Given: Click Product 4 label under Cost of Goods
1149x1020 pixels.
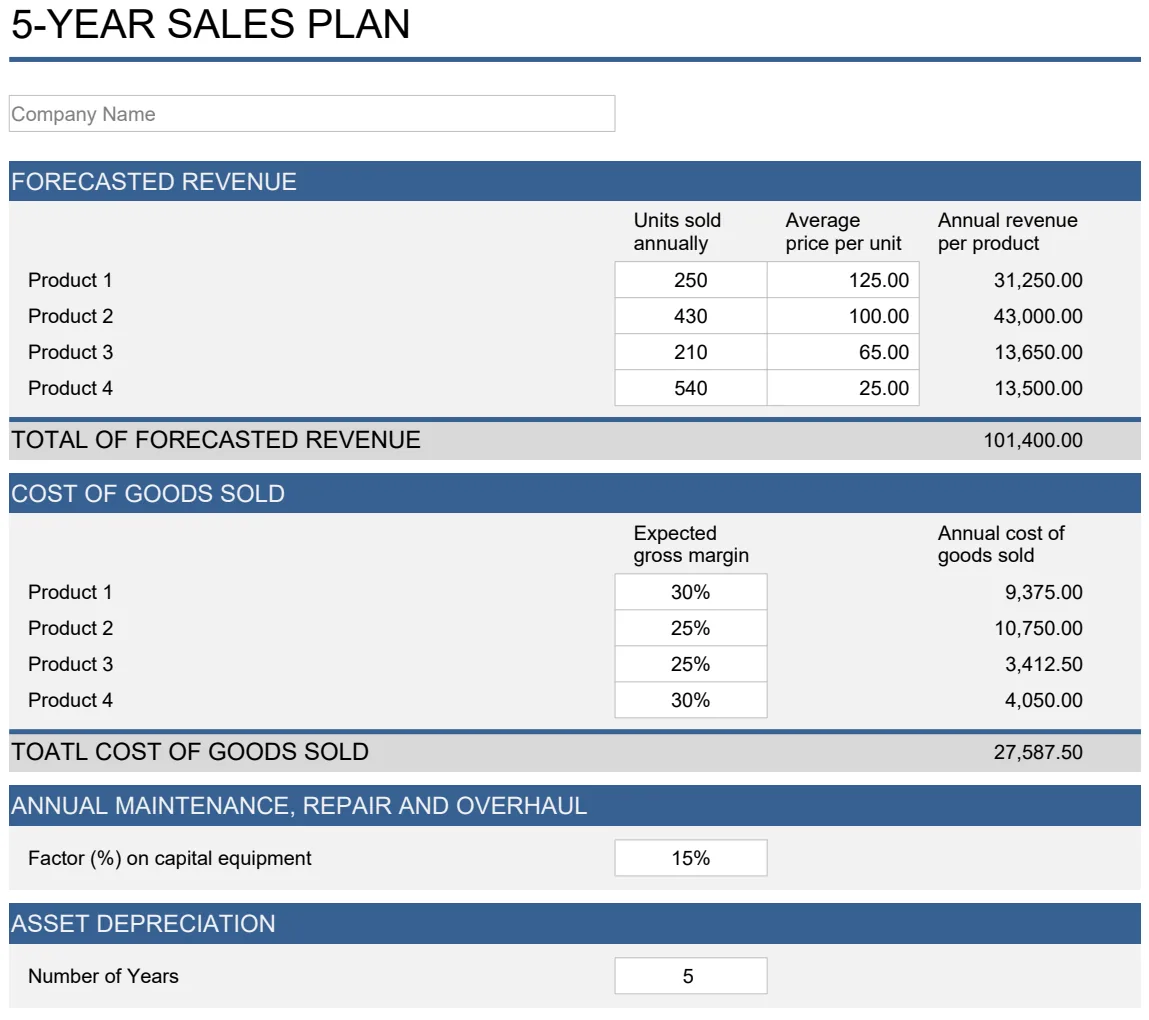Looking at the screenshot, I should 70,700.
